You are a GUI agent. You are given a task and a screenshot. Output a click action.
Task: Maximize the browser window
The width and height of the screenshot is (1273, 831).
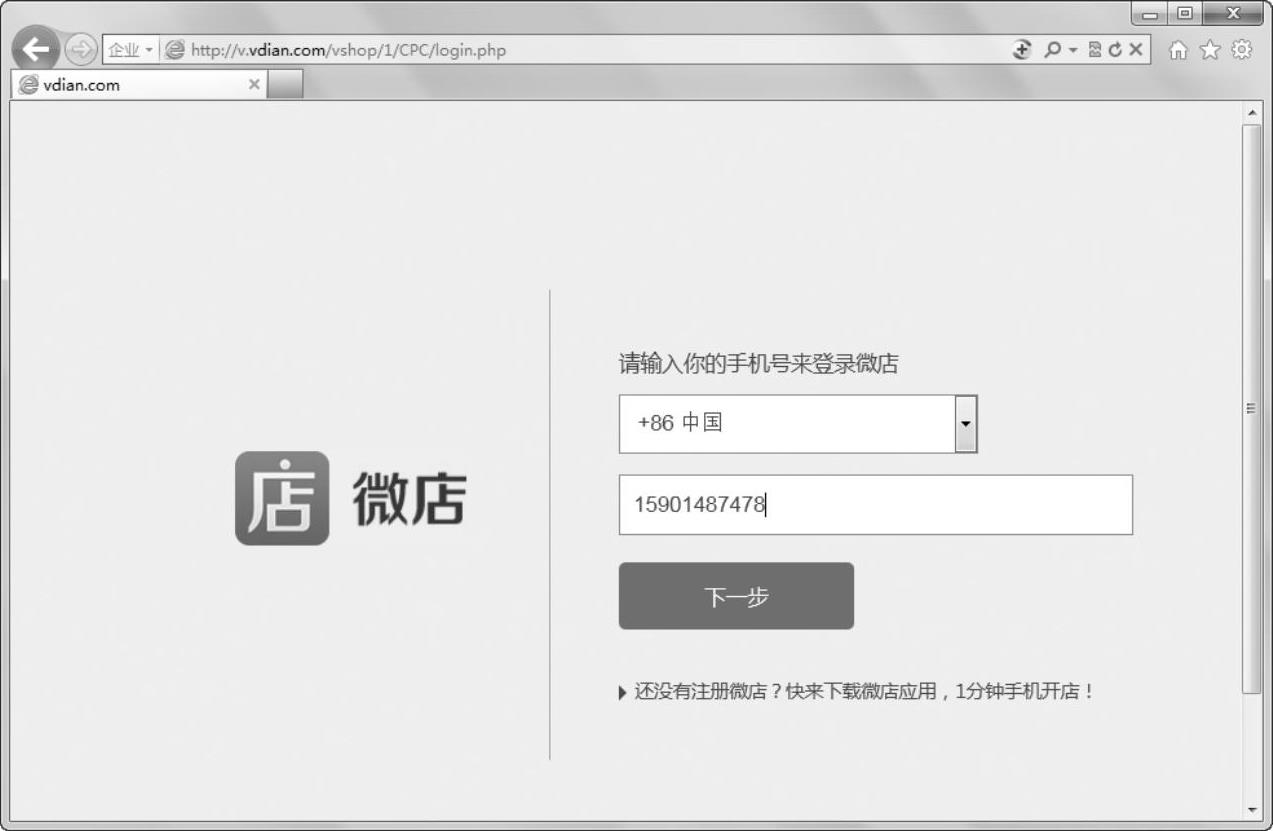click(1183, 14)
